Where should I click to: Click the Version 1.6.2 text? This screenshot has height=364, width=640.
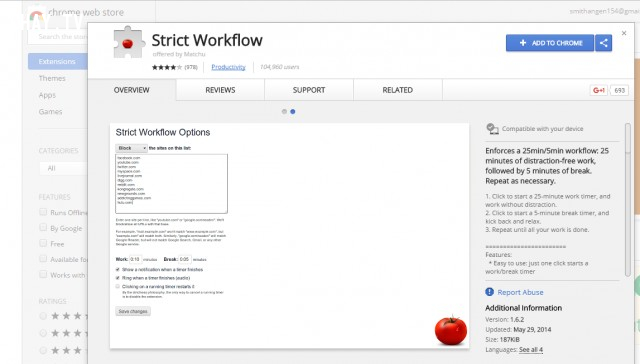click(504, 320)
